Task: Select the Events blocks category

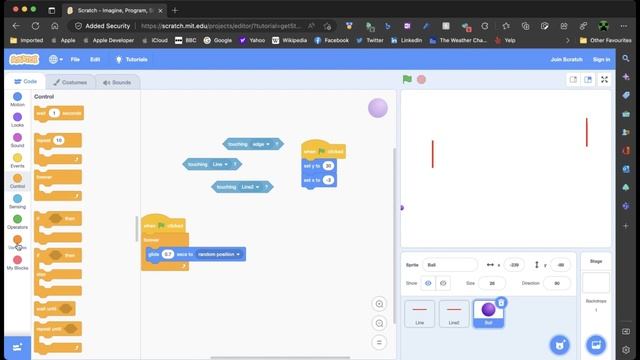Action: pyautogui.click(x=17, y=160)
